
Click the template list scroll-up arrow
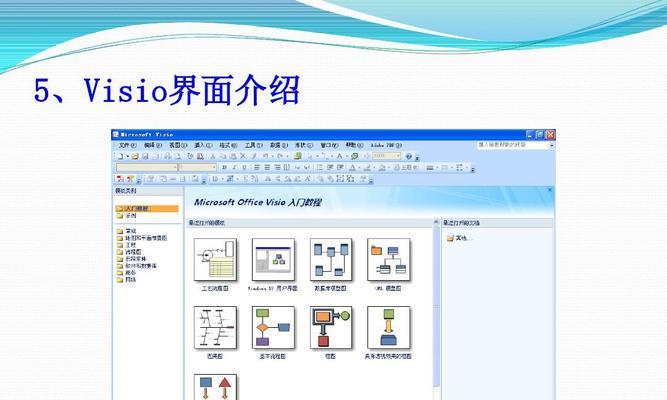436,222
